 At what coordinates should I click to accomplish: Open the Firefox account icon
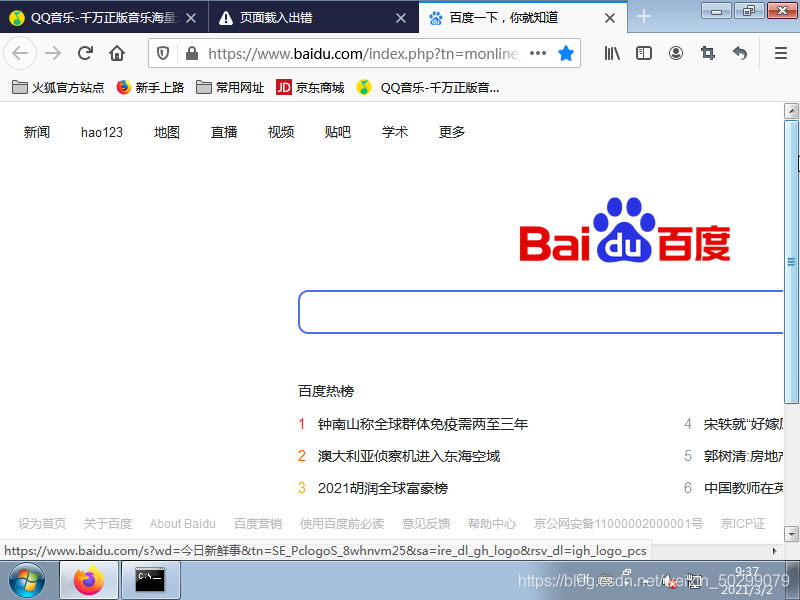676,53
